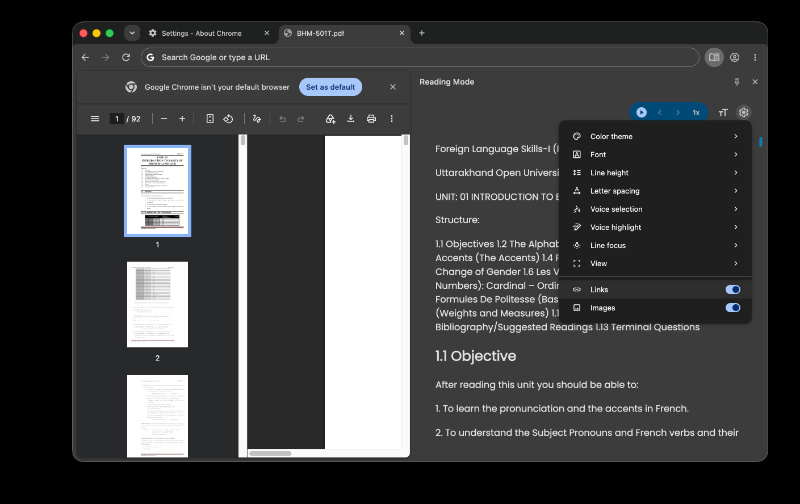Expand the Color theme submenu
Image resolution: width=800 pixels, height=504 pixels.
click(x=656, y=136)
